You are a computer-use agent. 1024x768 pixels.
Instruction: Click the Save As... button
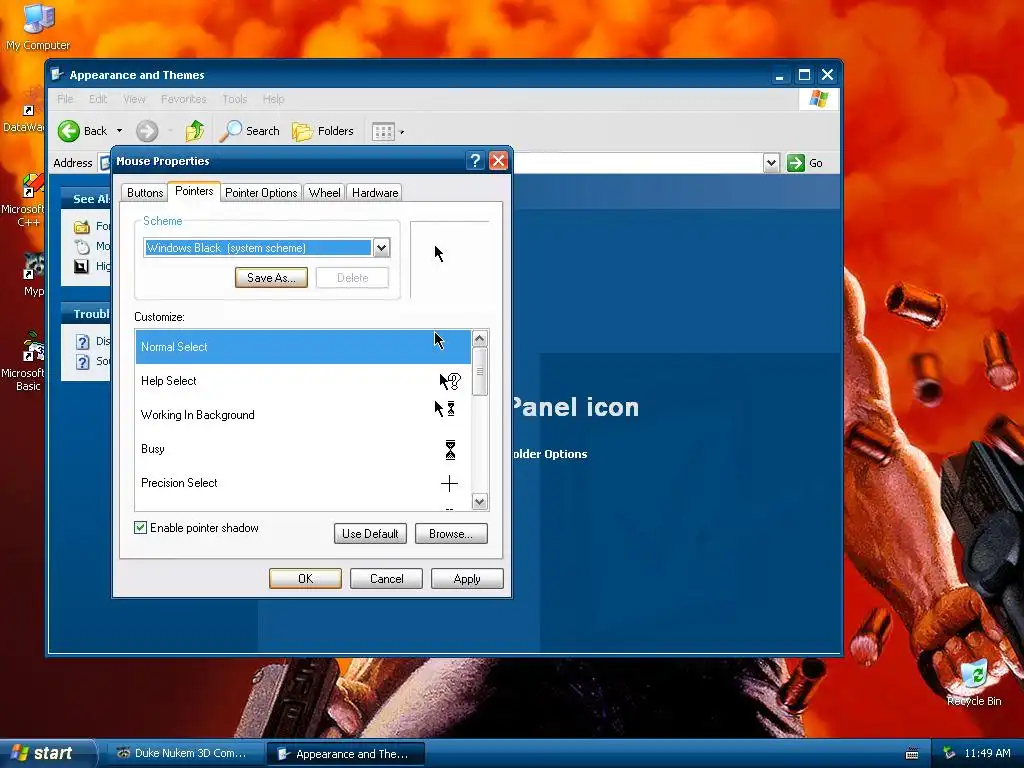pyautogui.click(x=271, y=278)
